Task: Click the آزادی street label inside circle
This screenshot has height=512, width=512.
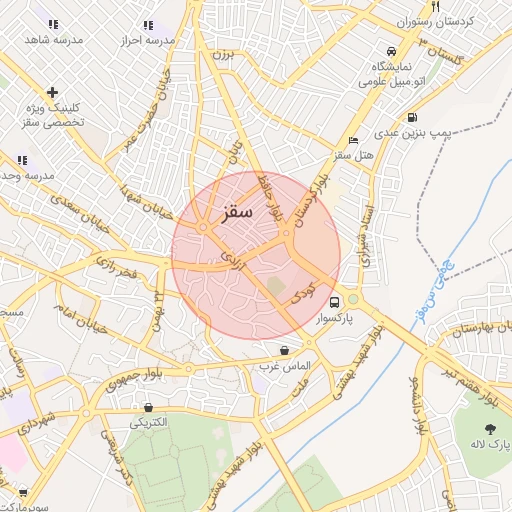Action: pos(233,260)
